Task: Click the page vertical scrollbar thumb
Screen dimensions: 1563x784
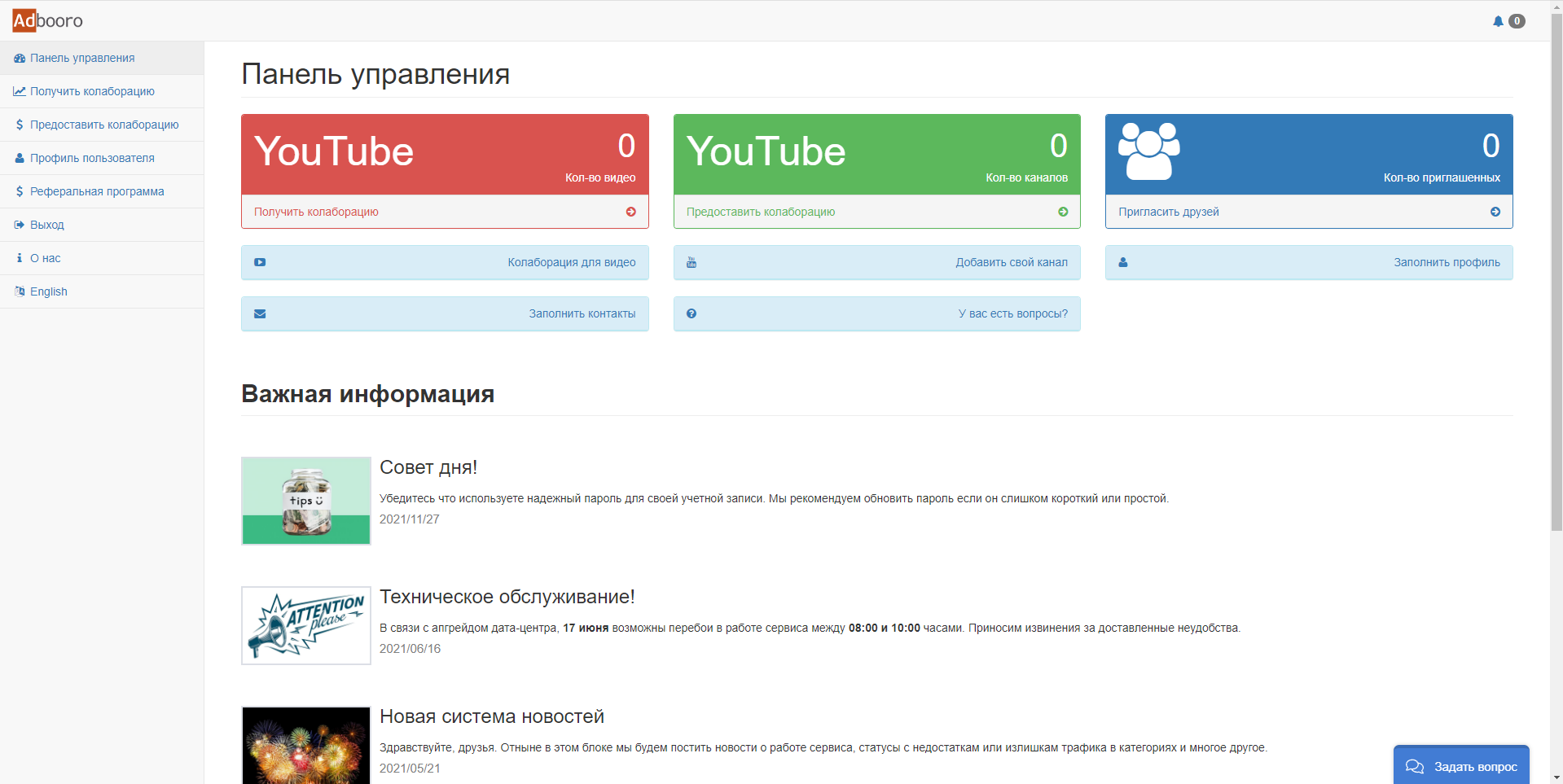Action: click(x=1556, y=271)
